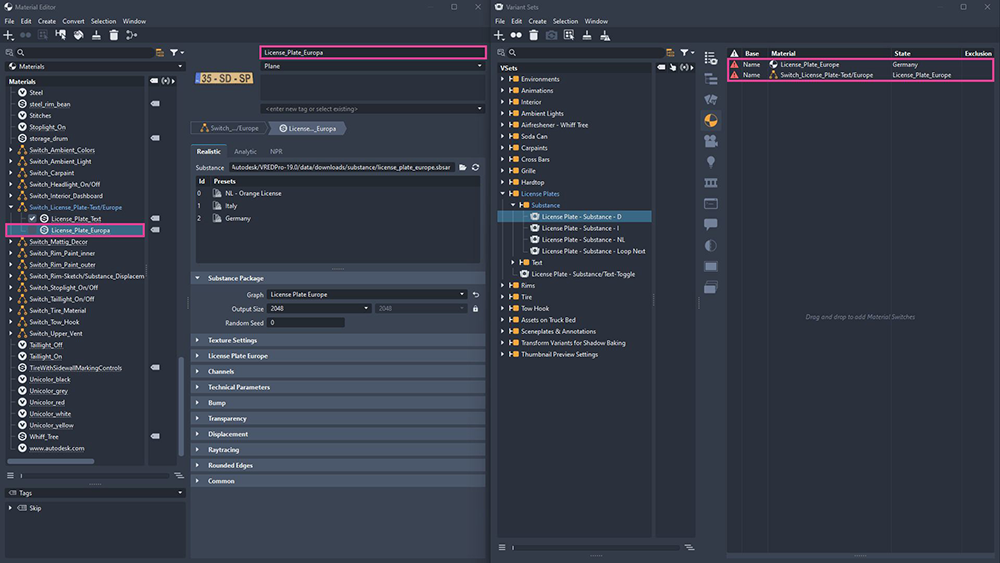The image size is (1000, 563).
Task: Click the Random Seed input field
Action: [x=305, y=323]
